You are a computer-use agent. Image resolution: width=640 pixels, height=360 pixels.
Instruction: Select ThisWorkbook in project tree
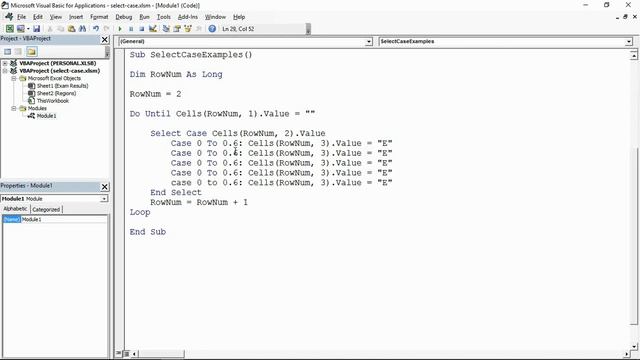pyautogui.click(x=53, y=101)
